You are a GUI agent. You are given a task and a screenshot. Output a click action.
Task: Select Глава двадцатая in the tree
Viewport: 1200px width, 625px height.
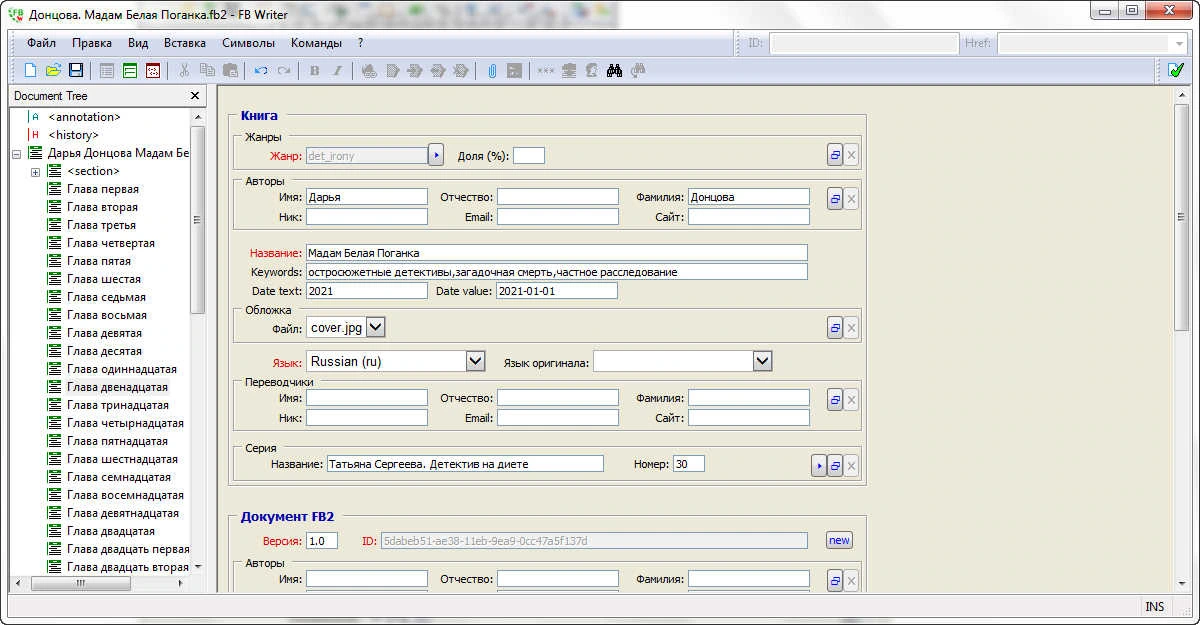coord(111,531)
